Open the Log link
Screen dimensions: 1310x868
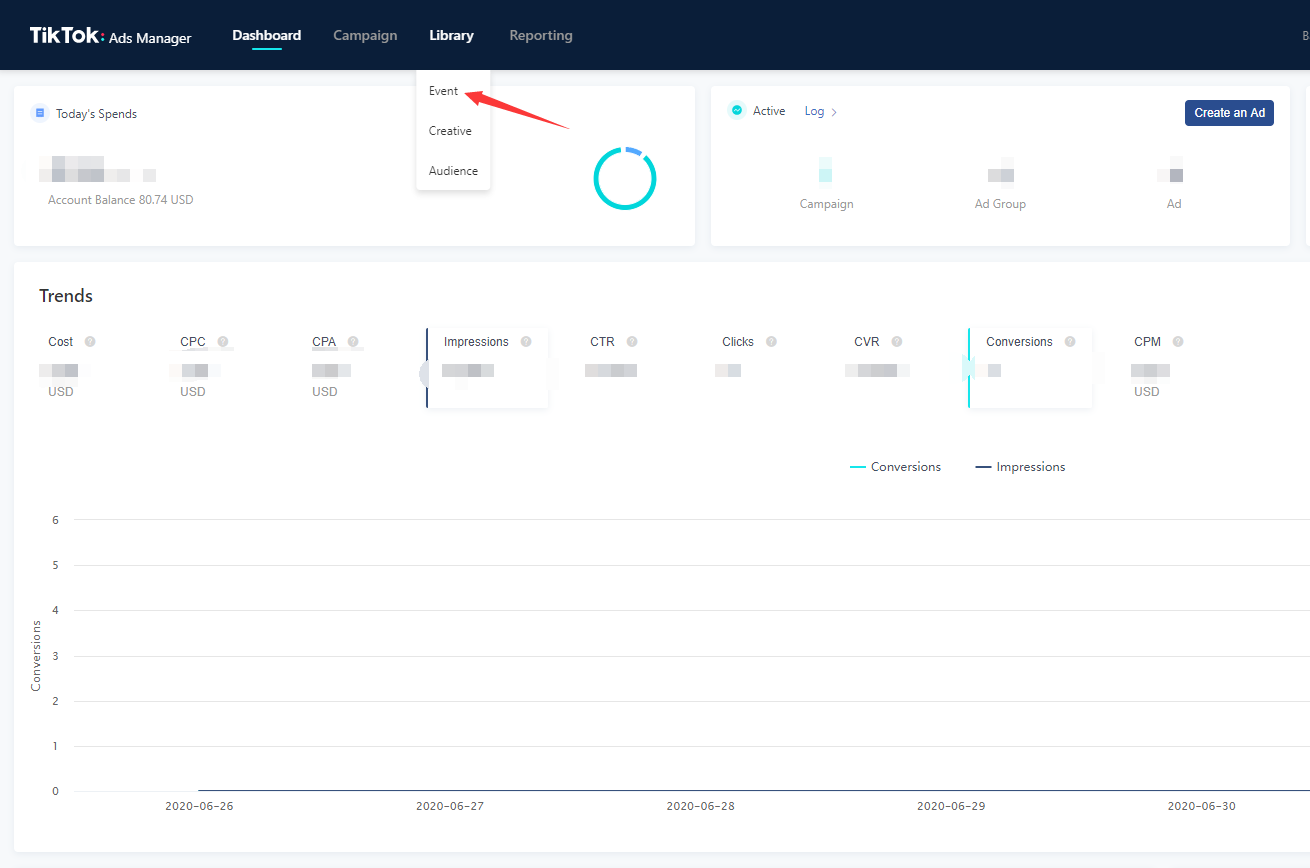click(x=814, y=111)
